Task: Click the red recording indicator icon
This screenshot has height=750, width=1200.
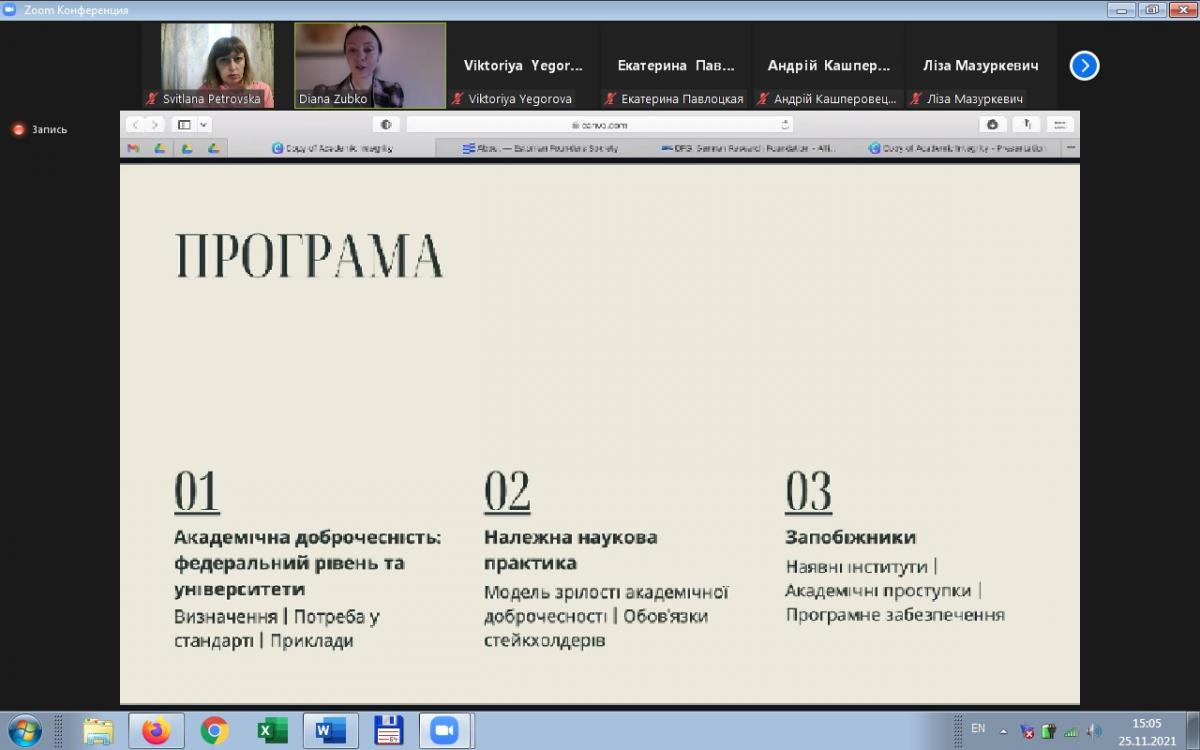Action: point(18,129)
